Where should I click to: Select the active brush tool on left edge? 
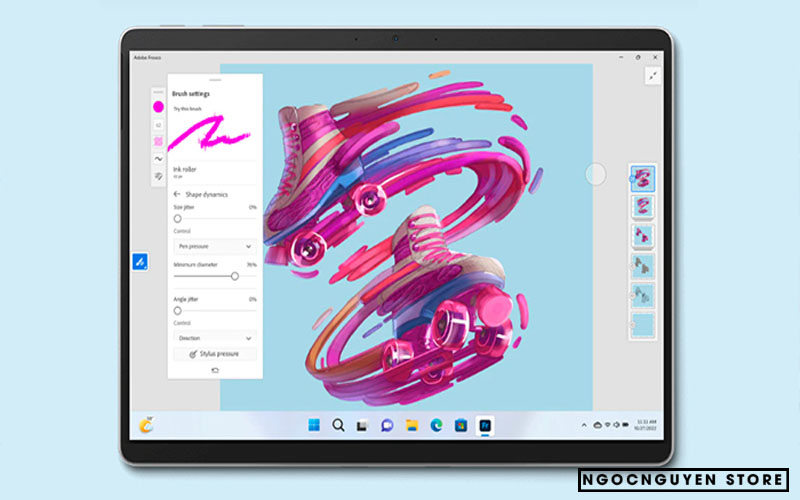click(x=141, y=262)
